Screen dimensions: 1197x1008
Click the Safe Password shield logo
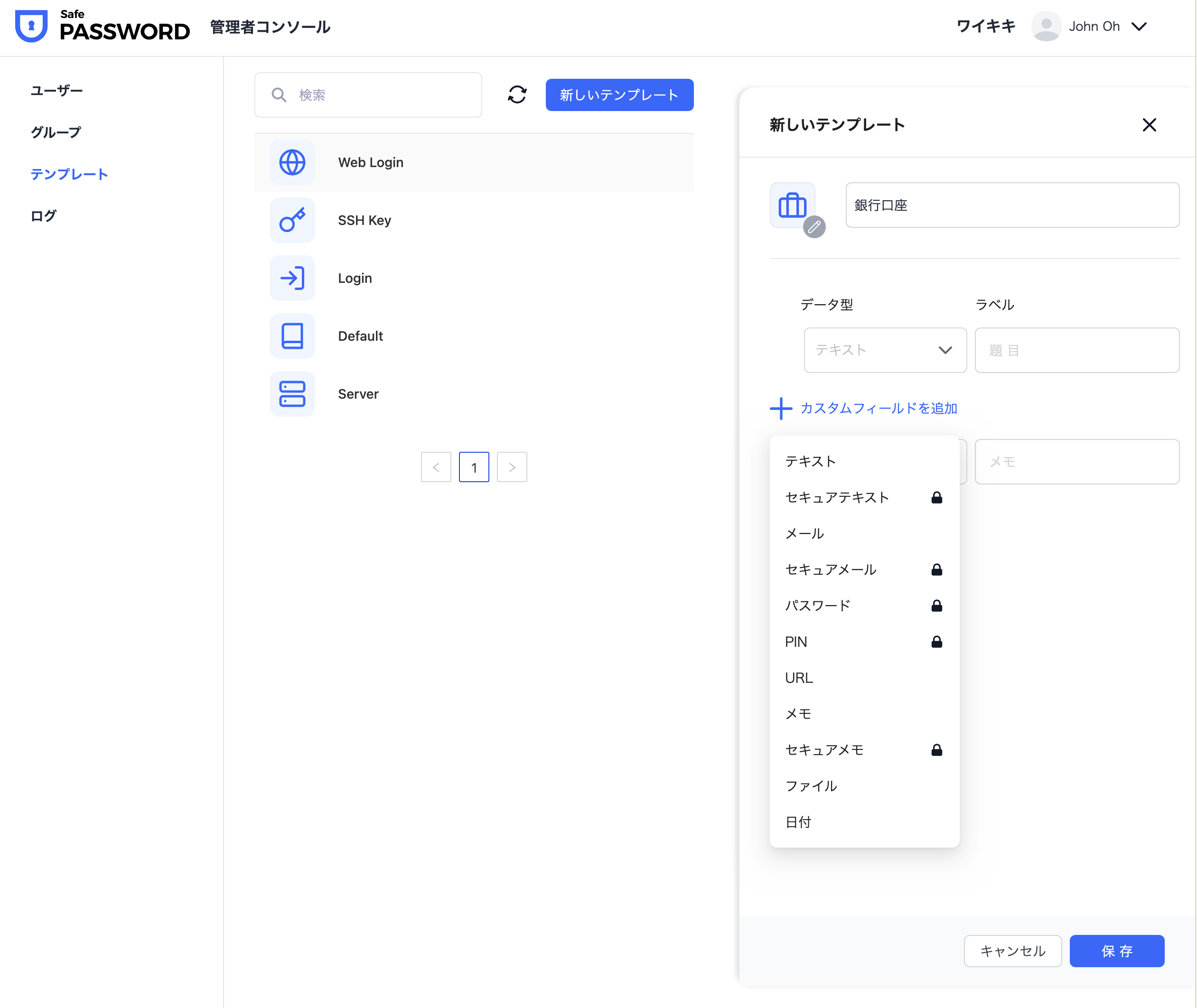tap(31, 26)
